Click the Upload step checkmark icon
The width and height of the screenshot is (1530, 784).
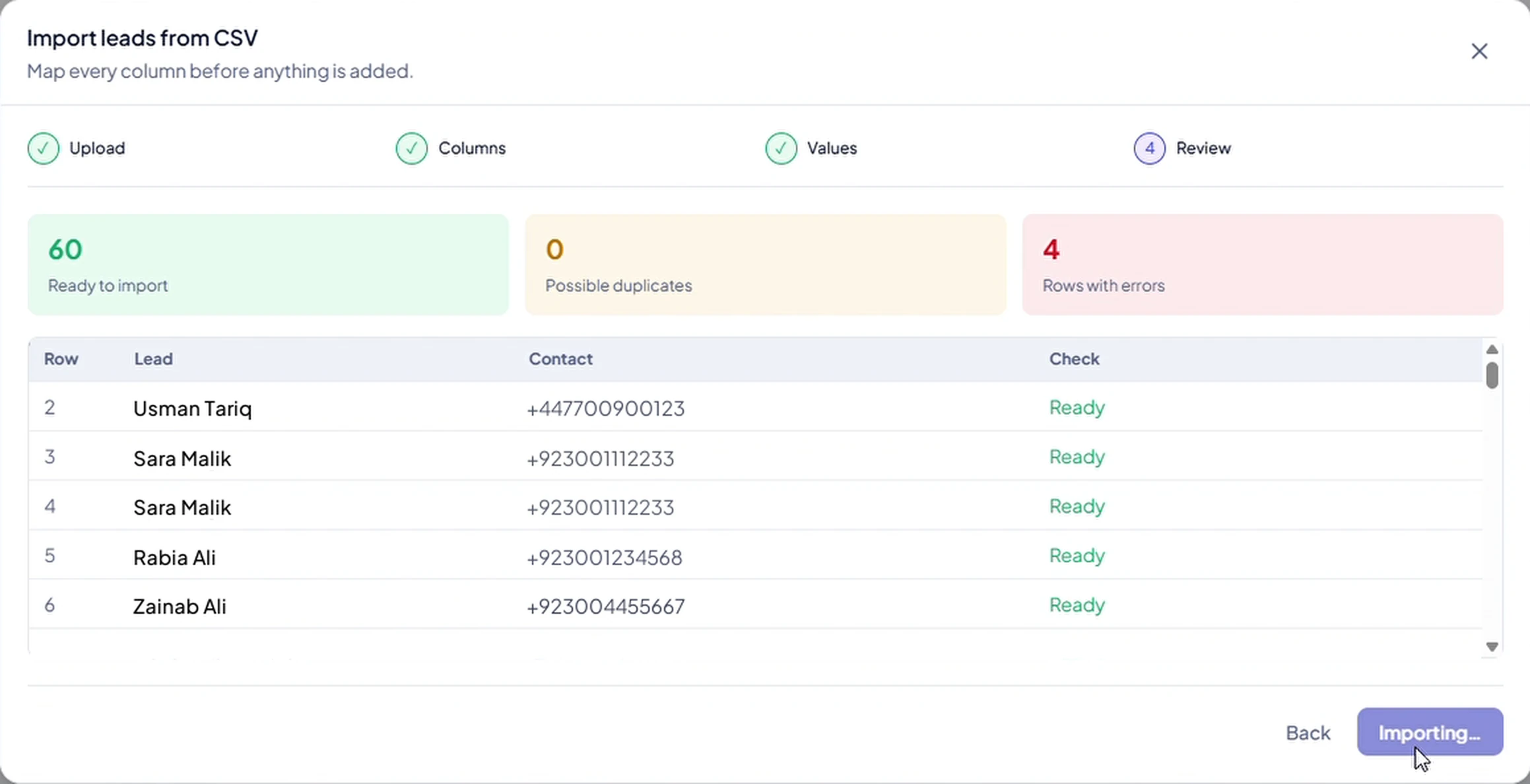click(44, 148)
